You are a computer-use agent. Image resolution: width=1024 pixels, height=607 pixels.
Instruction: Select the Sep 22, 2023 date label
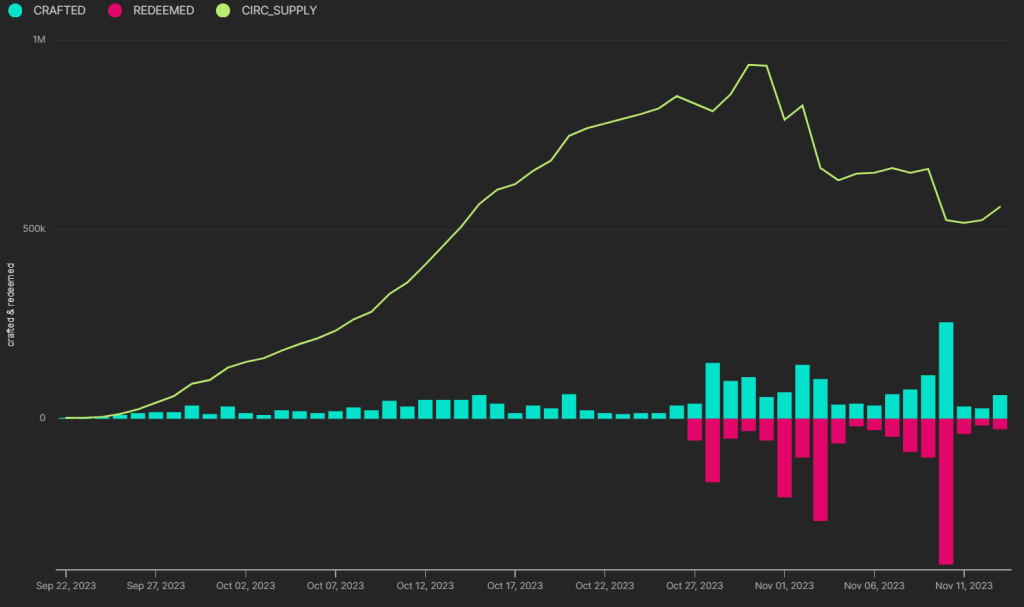click(x=66, y=586)
